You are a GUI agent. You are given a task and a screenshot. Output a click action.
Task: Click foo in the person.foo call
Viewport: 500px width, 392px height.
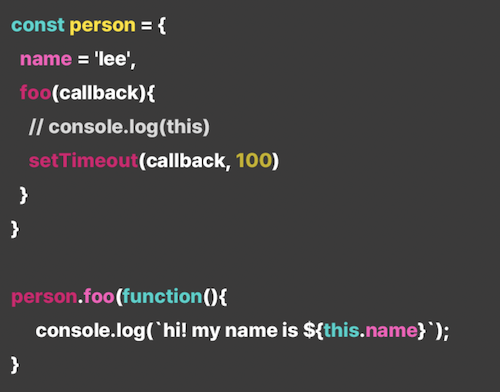[x=99, y=296]
